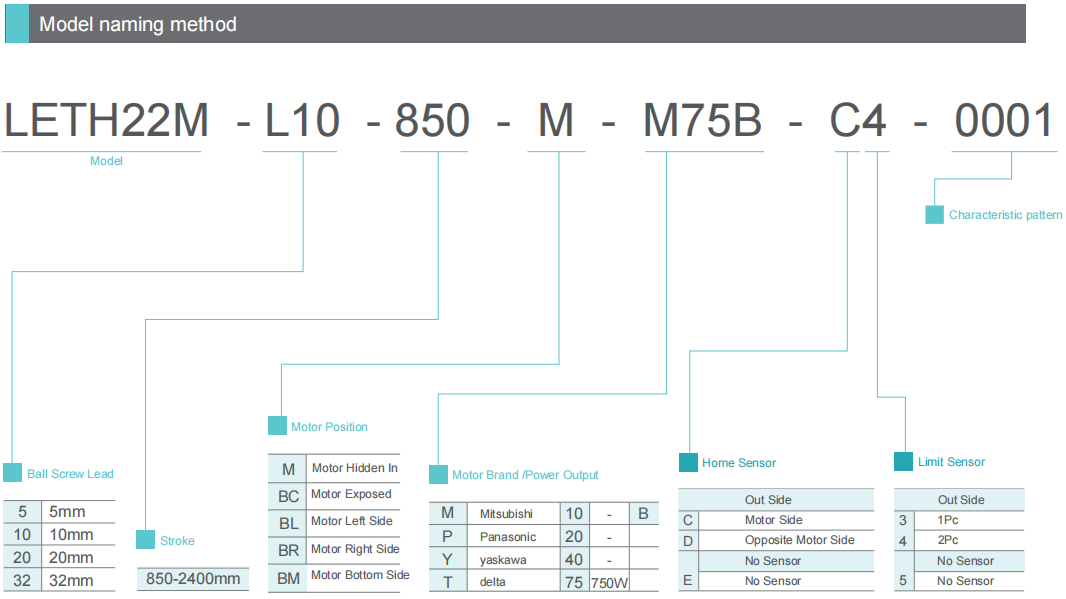1066x599 pixels.
Task: Select the 850-2400mm stroke range cell
Action: pyautogui.click(x=193, y=578)
